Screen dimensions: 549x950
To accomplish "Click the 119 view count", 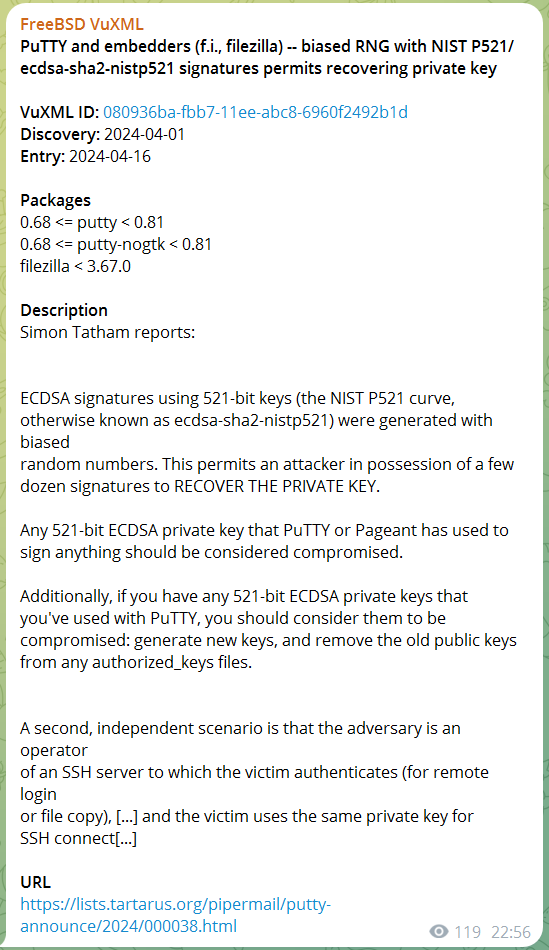I will 468,931.
